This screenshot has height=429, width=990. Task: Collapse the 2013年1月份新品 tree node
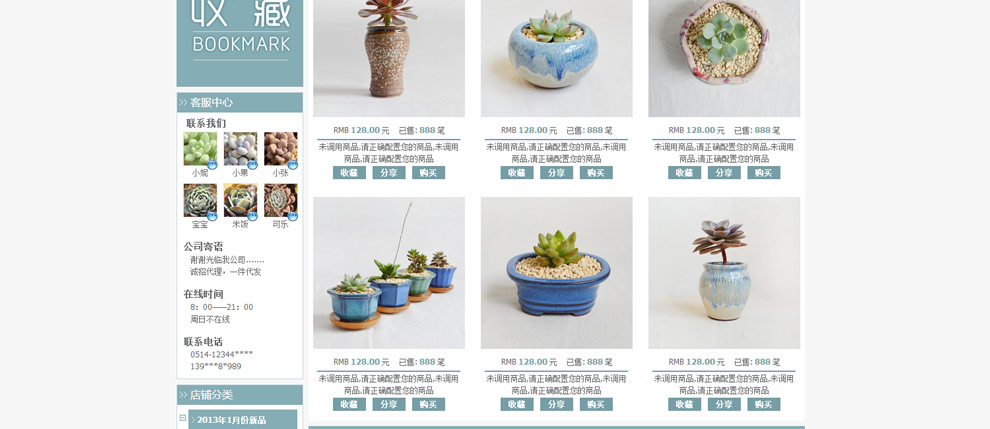182,418
